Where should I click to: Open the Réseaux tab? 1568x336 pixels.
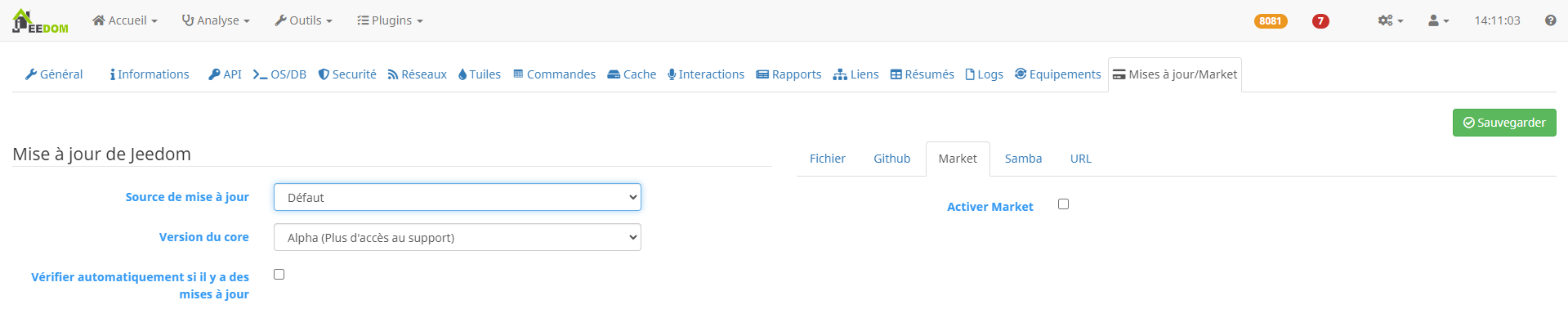[x=417, y=74]
